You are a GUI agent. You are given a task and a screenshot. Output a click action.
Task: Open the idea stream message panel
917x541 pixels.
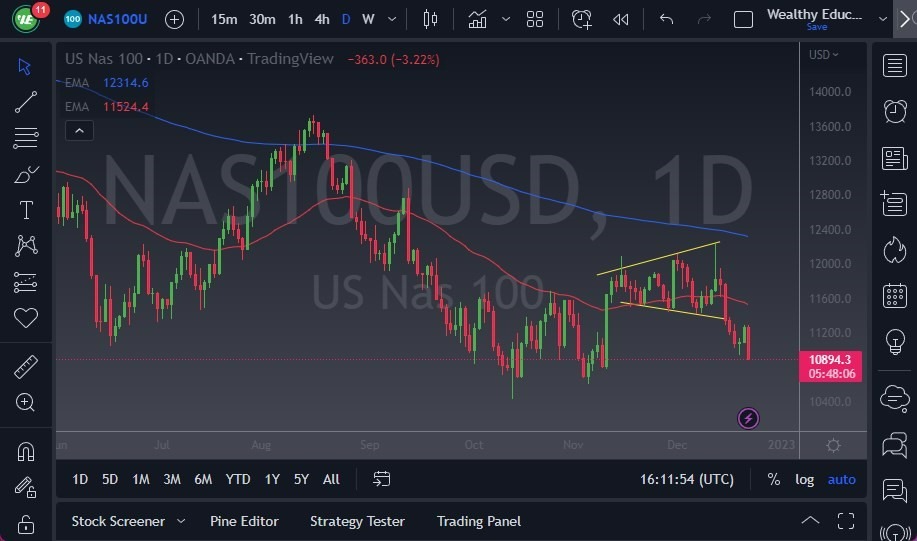click(894, 490)
